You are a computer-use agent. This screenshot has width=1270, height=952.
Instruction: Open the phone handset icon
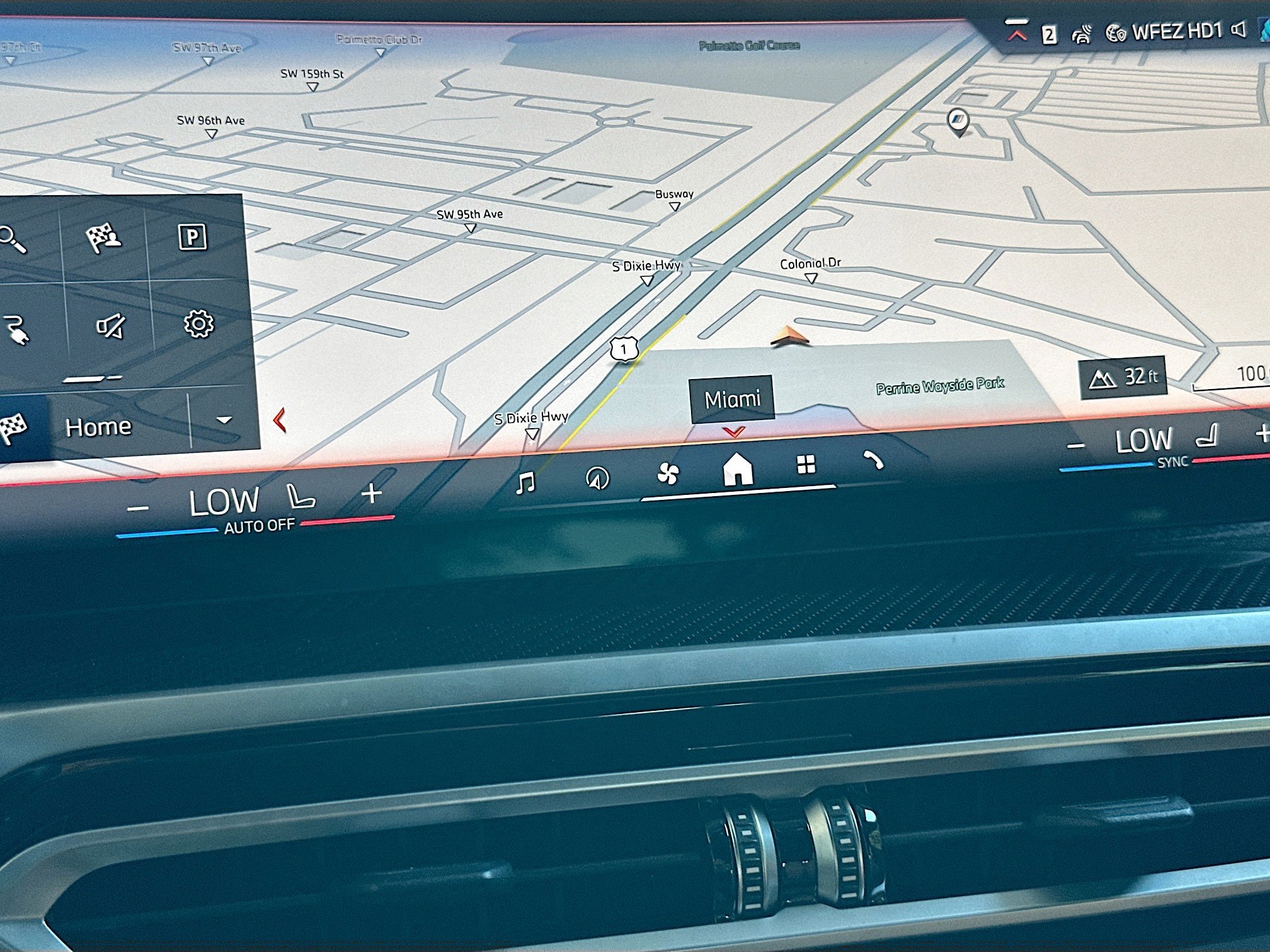point(873,461)
